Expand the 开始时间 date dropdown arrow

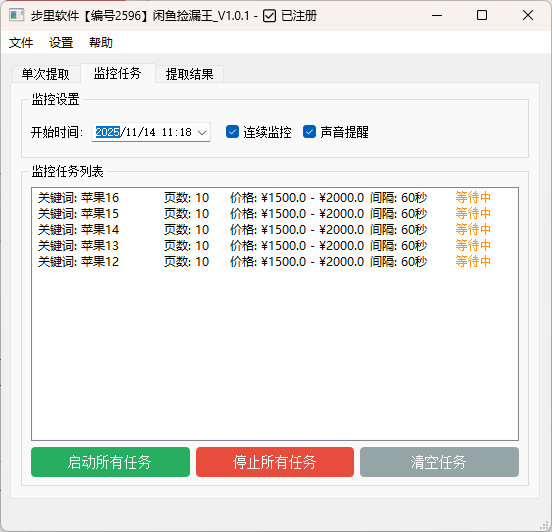point(202,133)
